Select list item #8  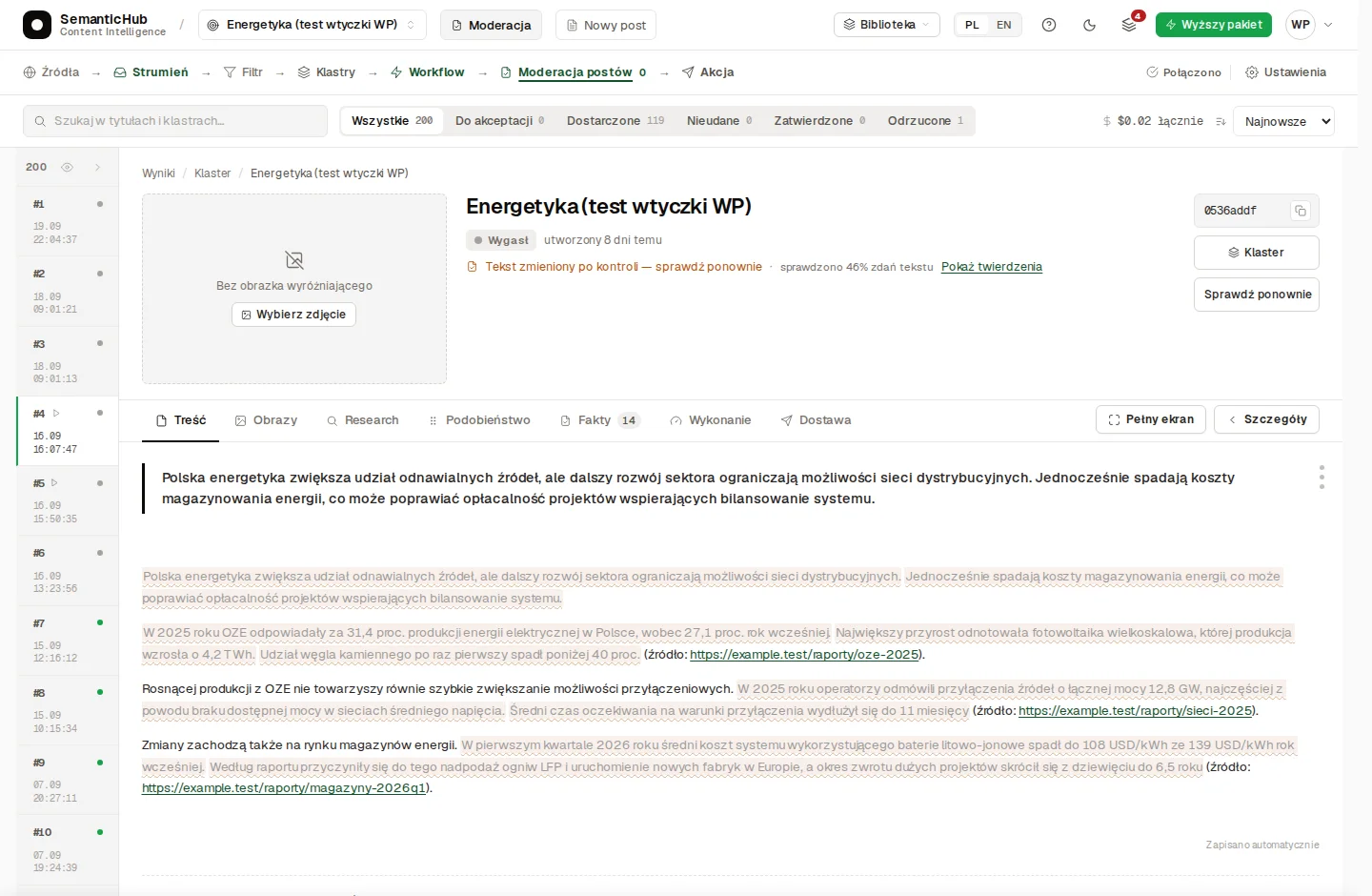pos(68,710)
